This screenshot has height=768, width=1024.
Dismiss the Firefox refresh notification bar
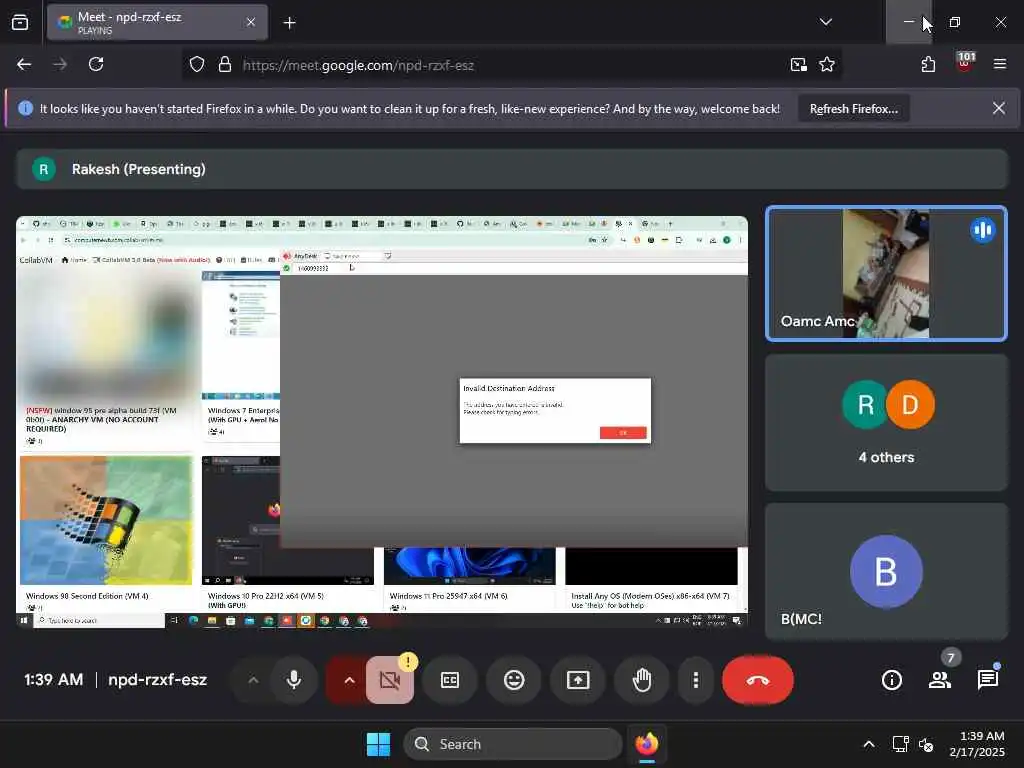point(999,108)
